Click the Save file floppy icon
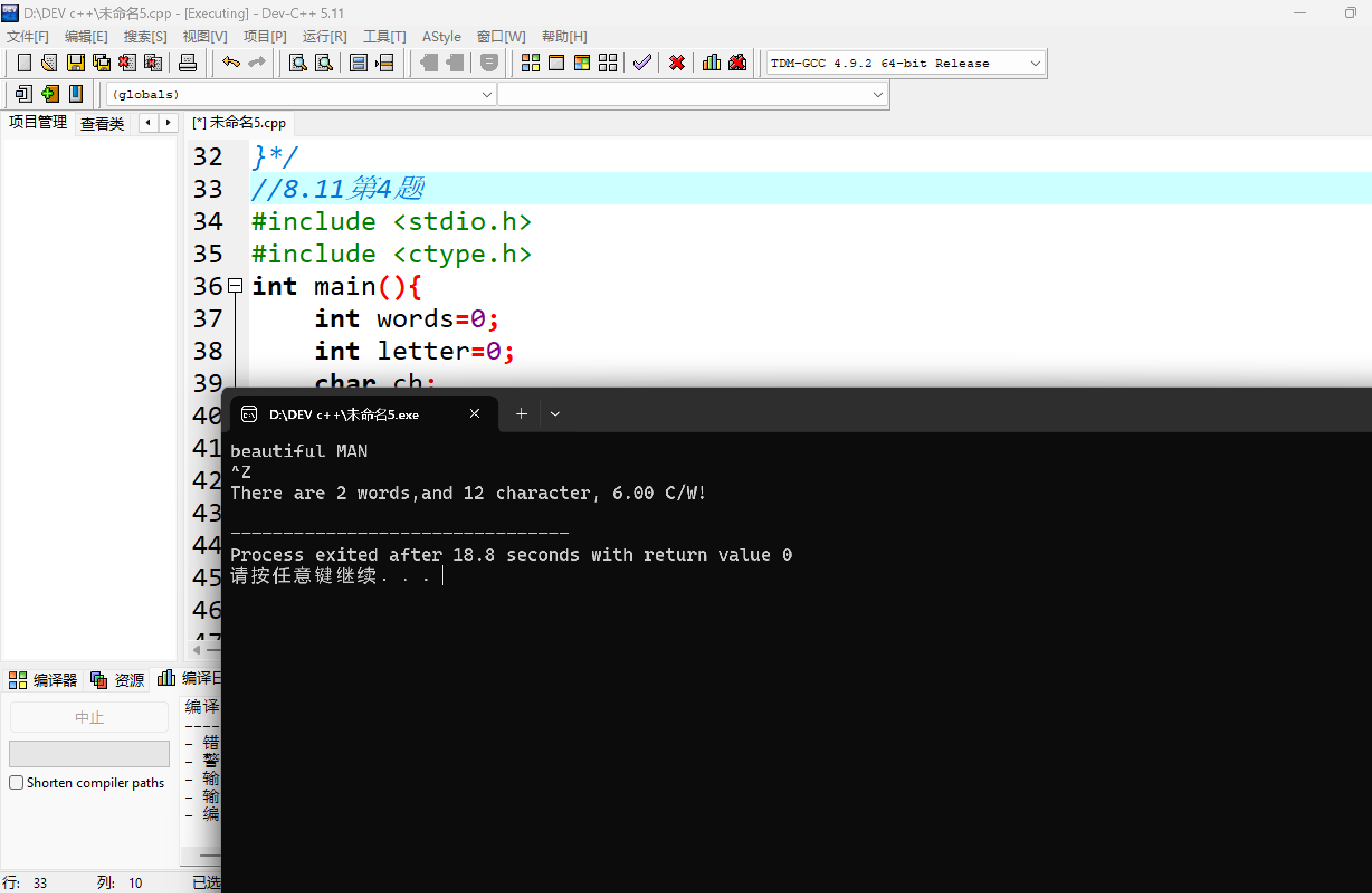Image resolution: width=1372 pixels, height=893 pixels. (x=75, y=63)
